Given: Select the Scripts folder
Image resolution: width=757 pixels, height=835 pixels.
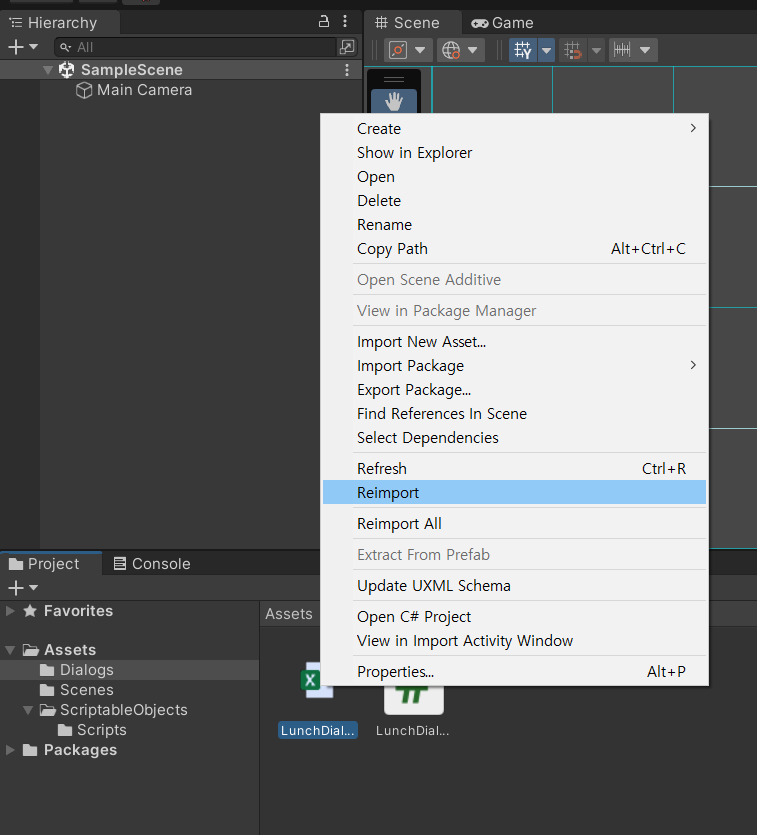Looking at the screenshot, I should click(x=92, y=730).
